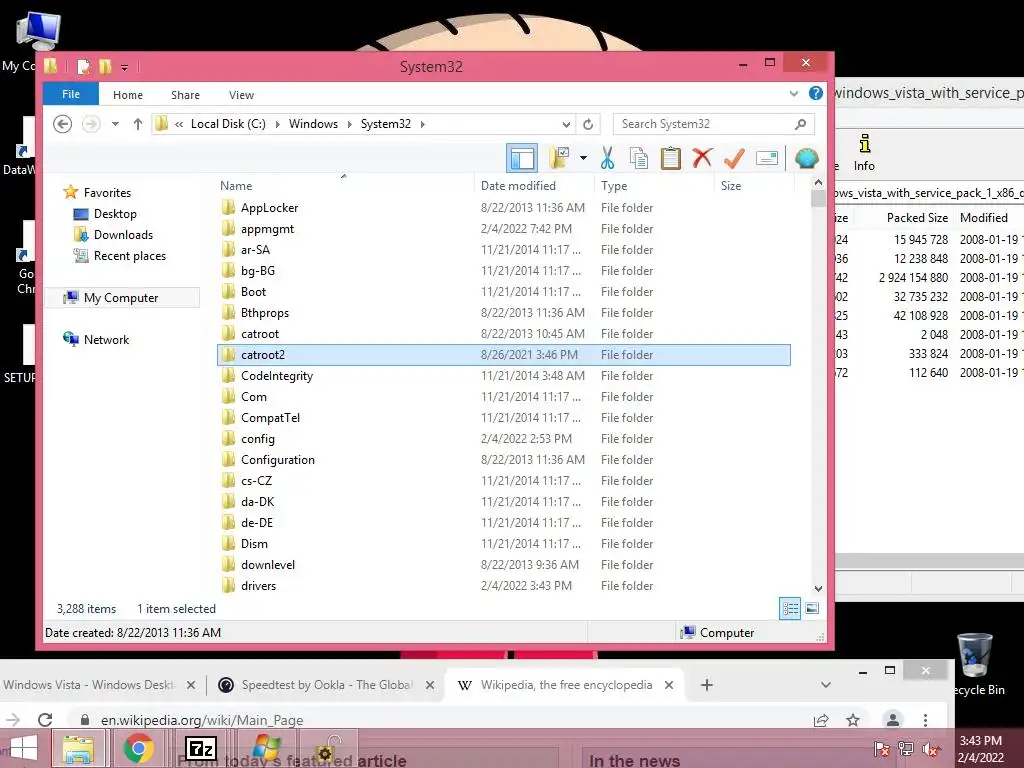The width and height of the screenshot is (1024, 768).
Task: Click the Paste clipboard toolbar icon
Action: tap(671, 158)
